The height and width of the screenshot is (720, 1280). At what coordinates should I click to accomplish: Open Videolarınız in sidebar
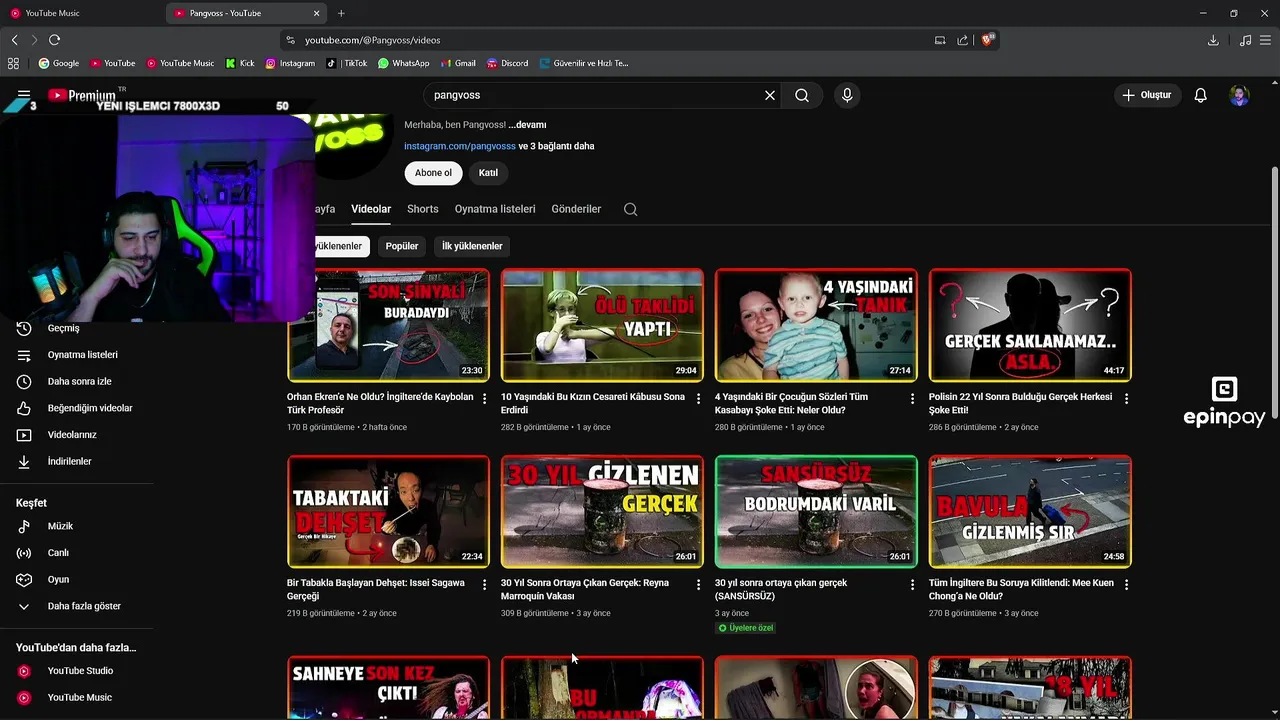[x=72, y=435]
